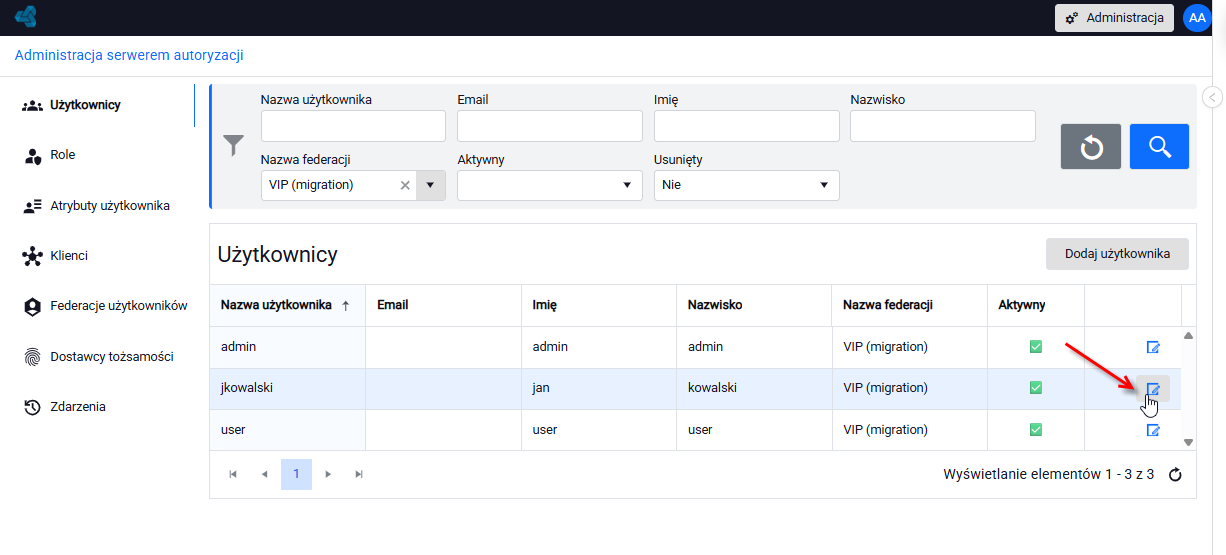This screenshot has height=555, width=1226.
Task: Click the Klienci network icon
Action: tap(31, 256)
